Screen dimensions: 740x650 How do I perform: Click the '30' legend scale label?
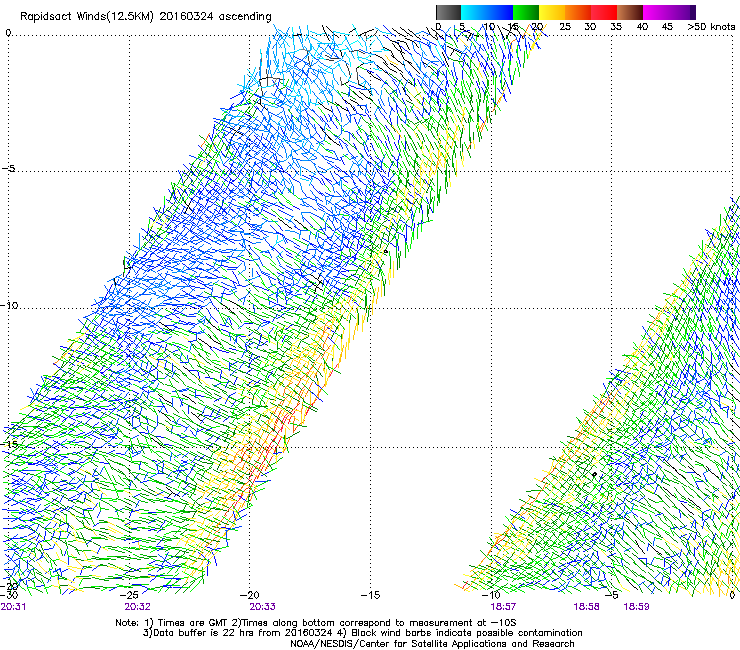coord(590,27)
